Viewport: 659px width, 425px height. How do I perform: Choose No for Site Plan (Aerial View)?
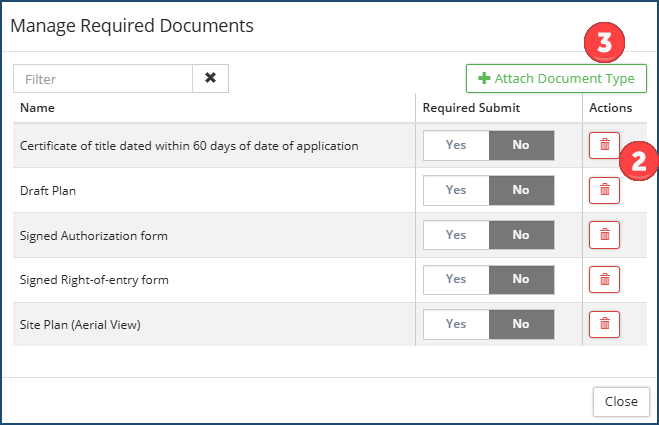click(521, 324)
